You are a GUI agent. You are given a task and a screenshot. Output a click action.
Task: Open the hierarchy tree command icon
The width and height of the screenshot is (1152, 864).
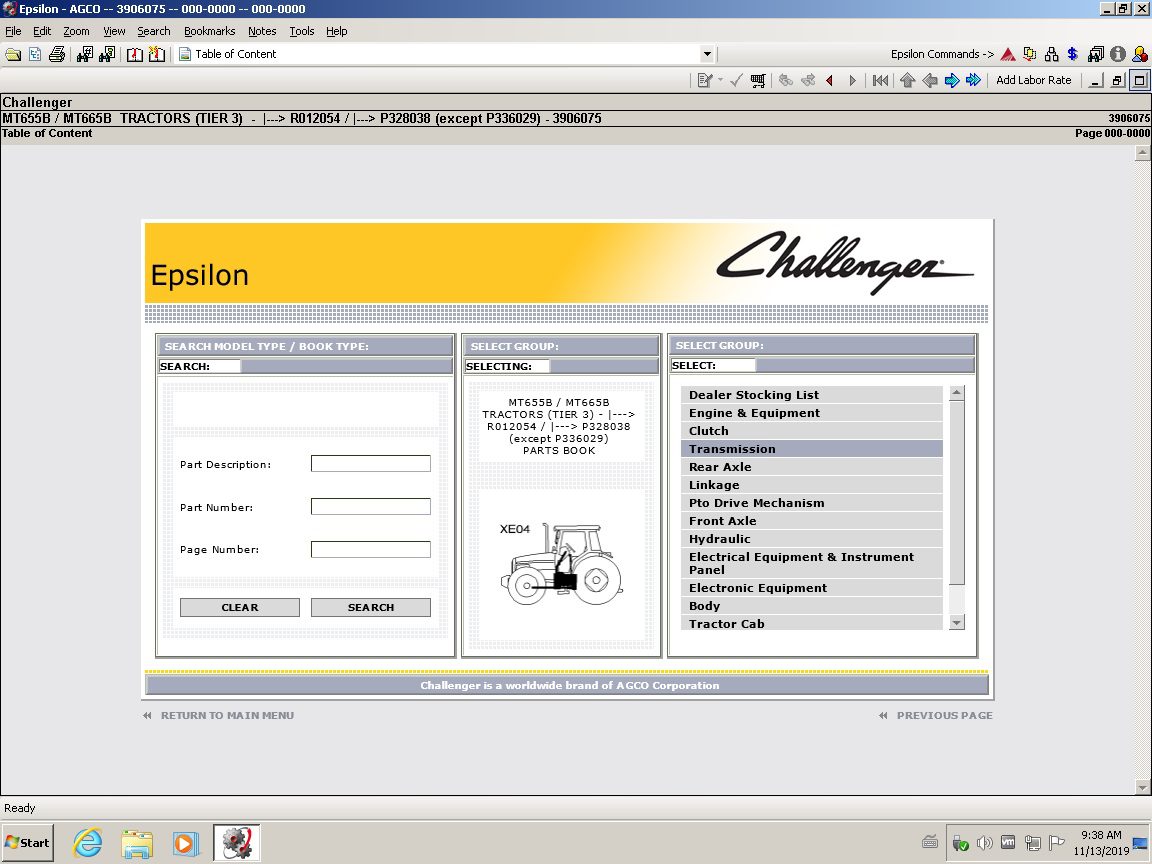(1052, 54)
